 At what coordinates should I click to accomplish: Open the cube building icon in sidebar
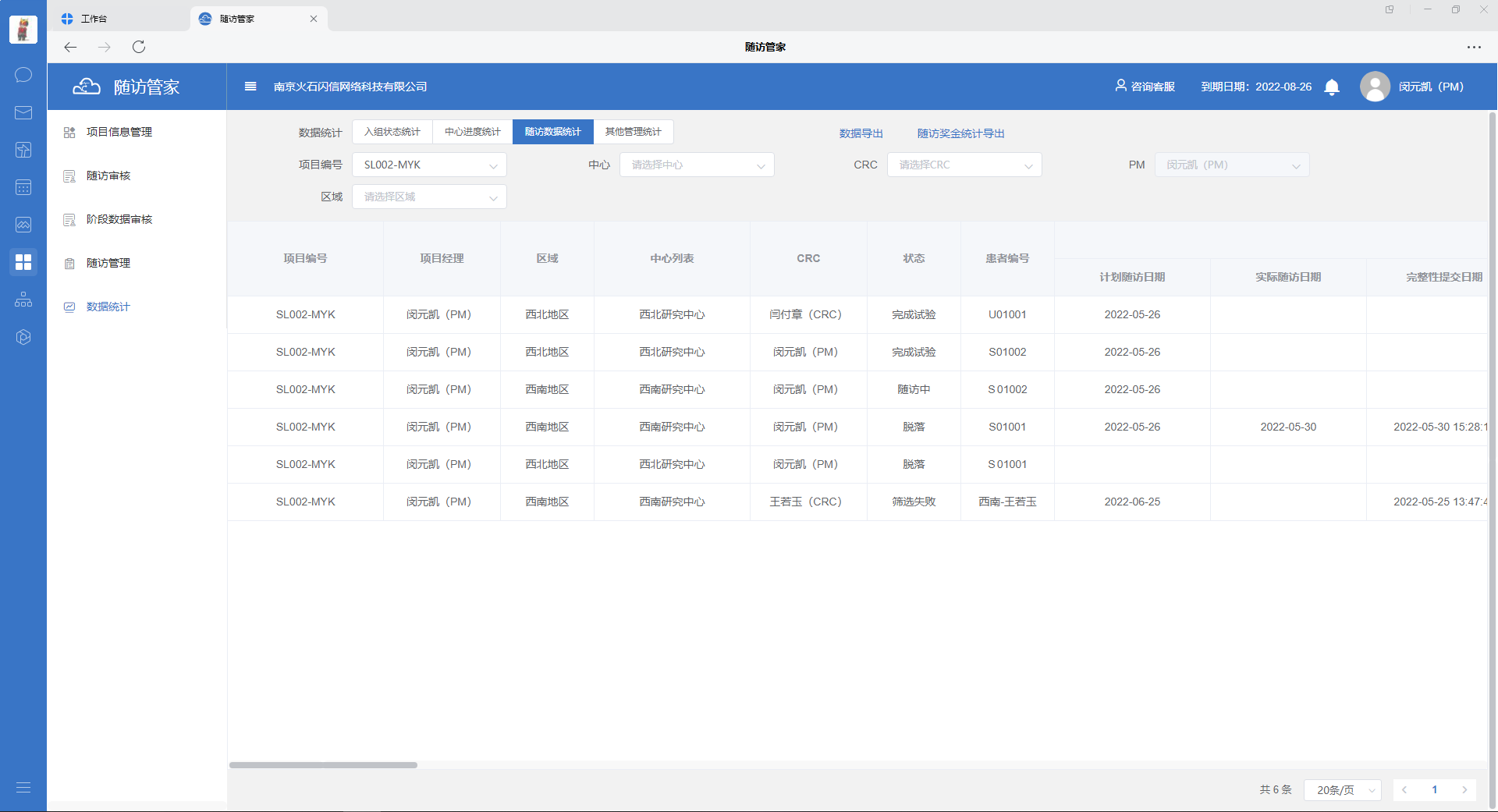(x=23, y=150)
